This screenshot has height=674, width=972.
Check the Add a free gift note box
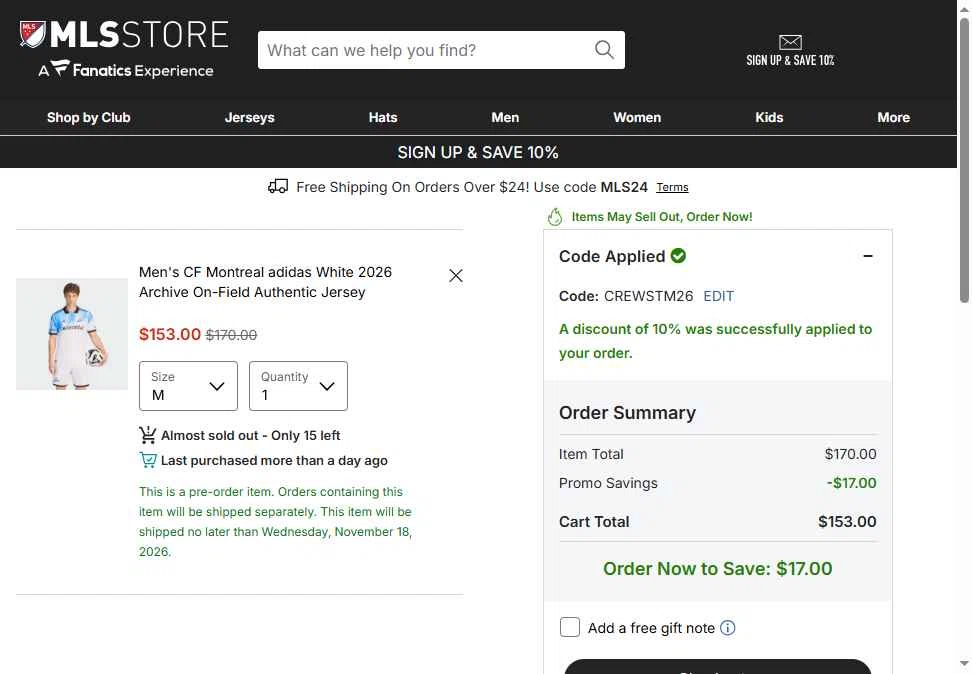point(570,627)
